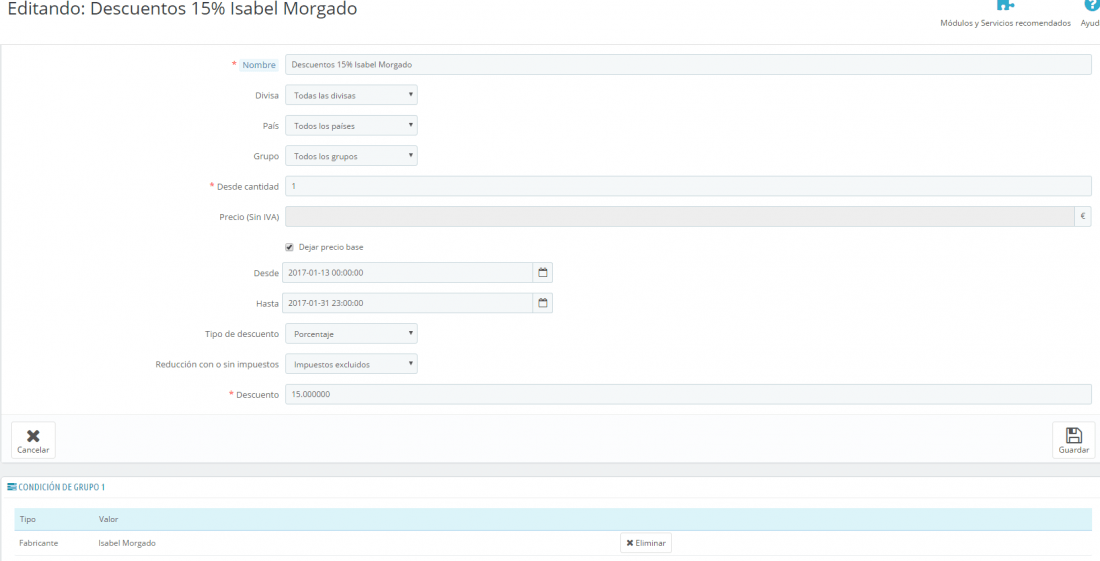Image resolution: width=1100 pixels, height=561 pixels.
Task: Click the Hasta date field
Action: [407, 303]
